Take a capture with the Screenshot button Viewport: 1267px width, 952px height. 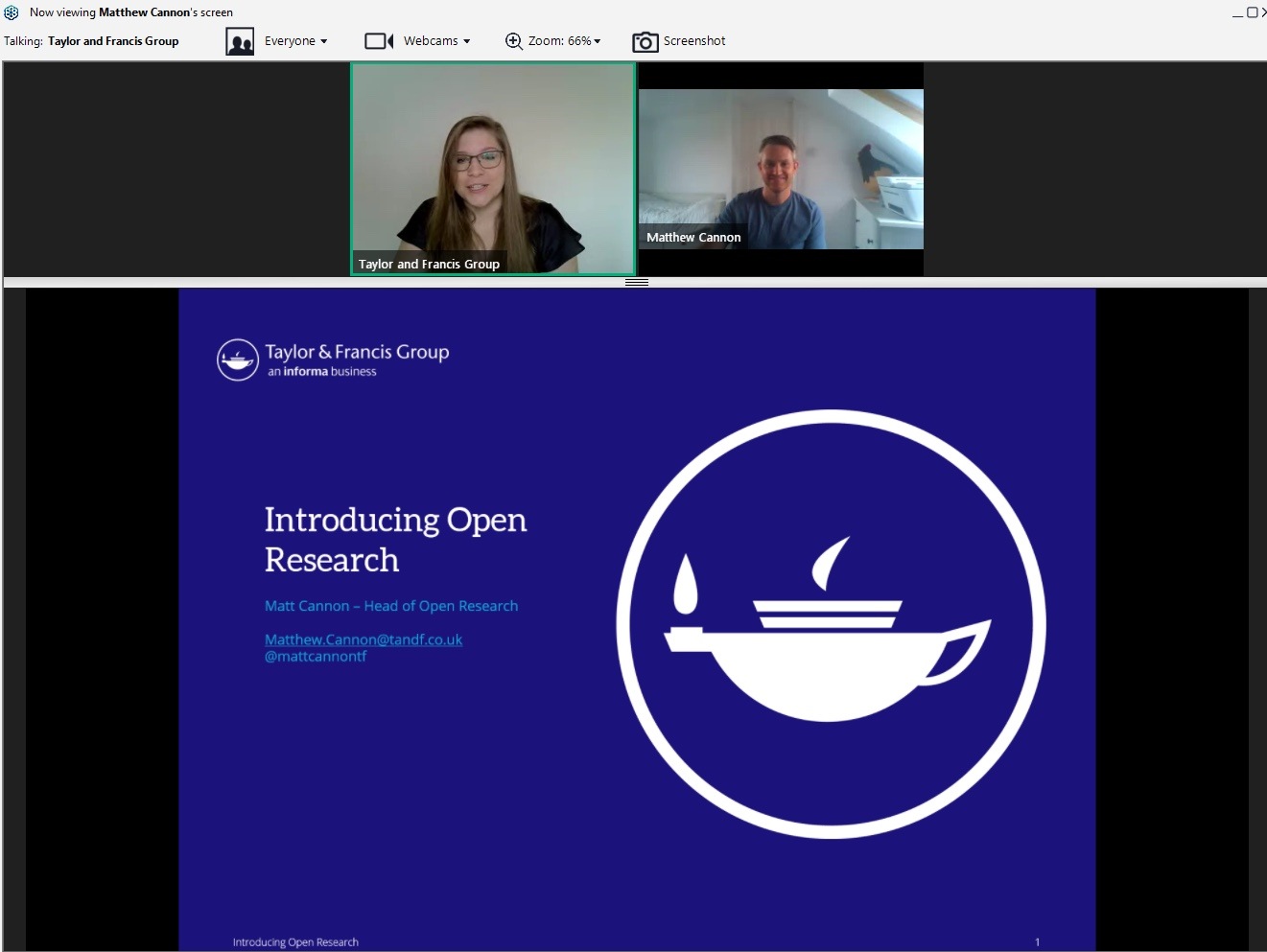click(679, 41)
